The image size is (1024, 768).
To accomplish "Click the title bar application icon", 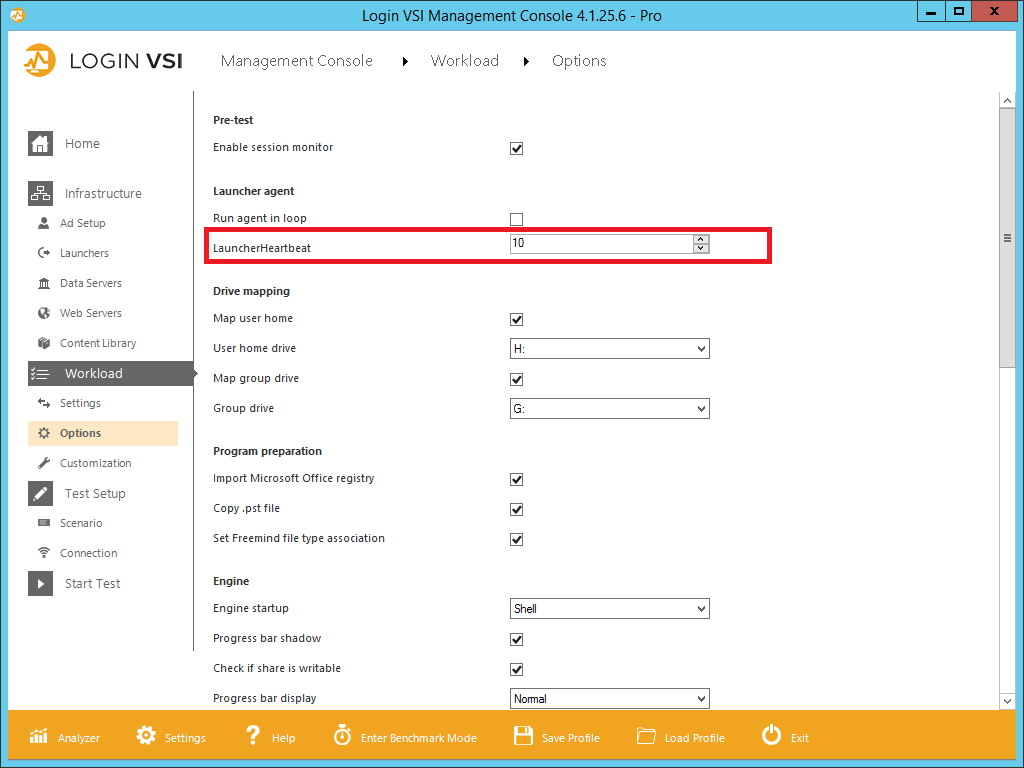I will pyautogui.click(x=17, y=14).
